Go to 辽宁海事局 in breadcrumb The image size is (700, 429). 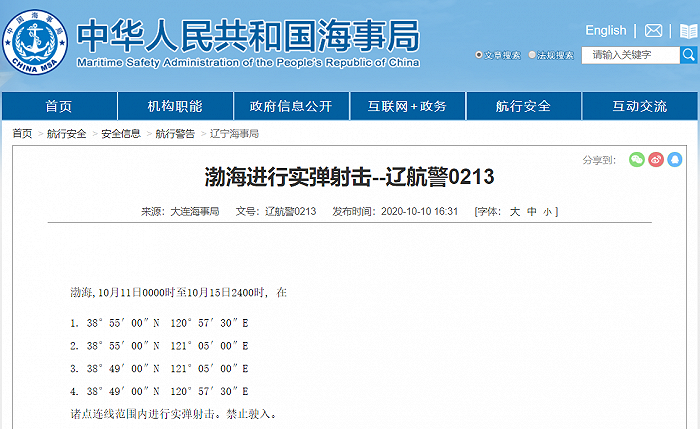pos(234,133)
